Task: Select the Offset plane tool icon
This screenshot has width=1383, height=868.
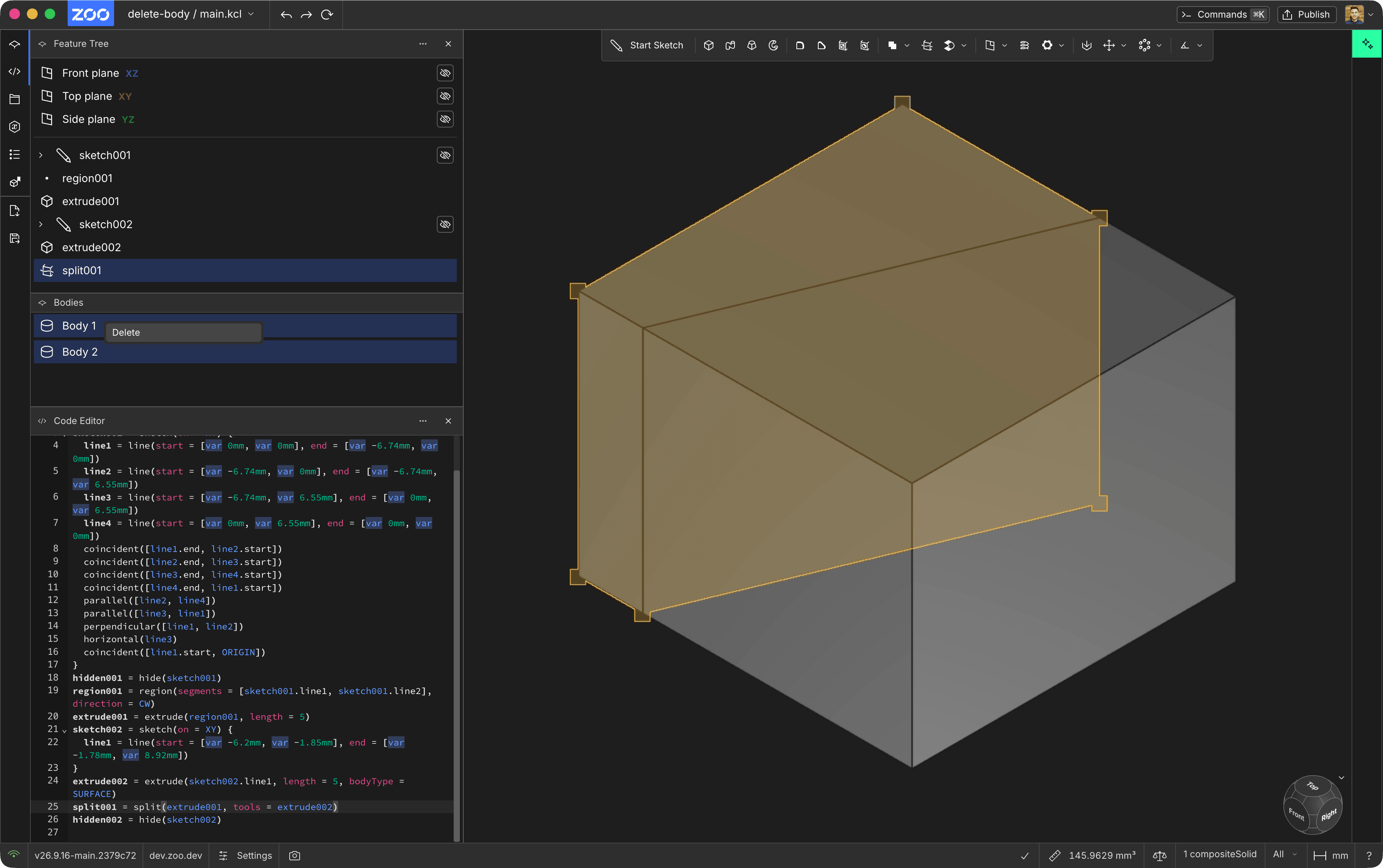Action: point(990,45)
